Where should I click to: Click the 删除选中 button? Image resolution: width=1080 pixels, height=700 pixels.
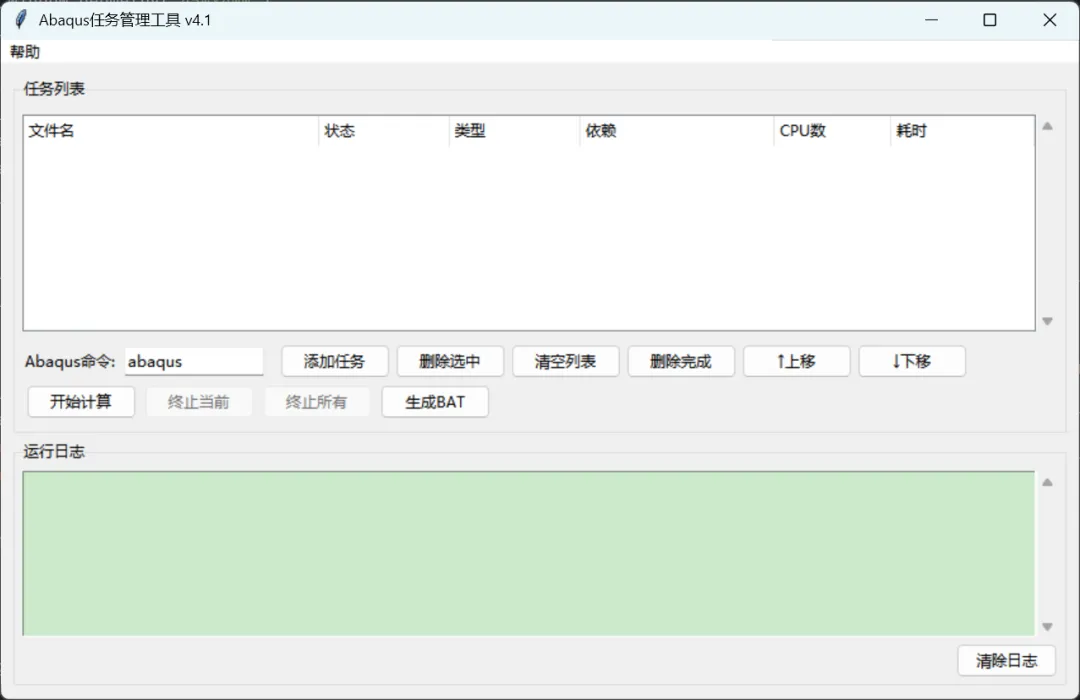pos(450,361)
